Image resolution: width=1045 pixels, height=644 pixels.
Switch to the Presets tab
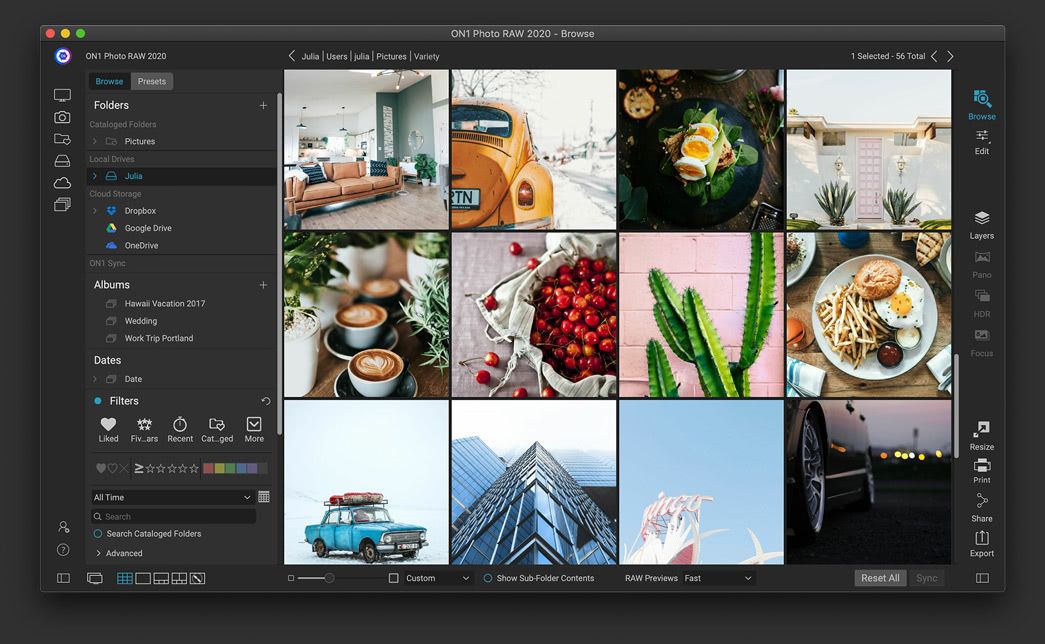[152, 81]
